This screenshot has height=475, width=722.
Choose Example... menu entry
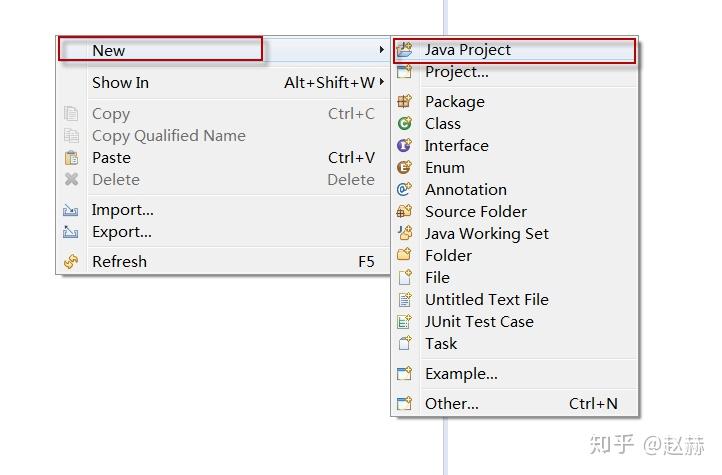(x=461, y=374)
